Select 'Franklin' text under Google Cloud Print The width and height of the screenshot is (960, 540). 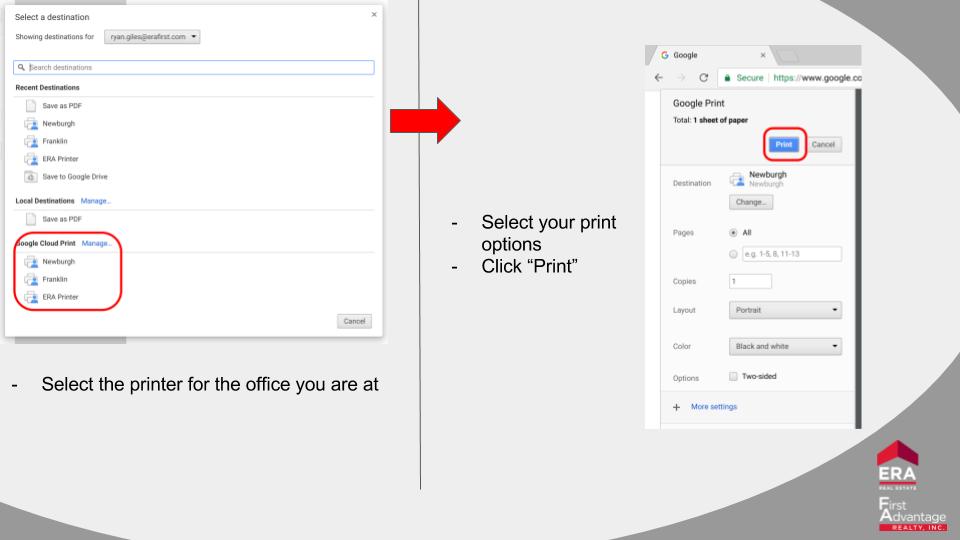[x=55, y=280]
